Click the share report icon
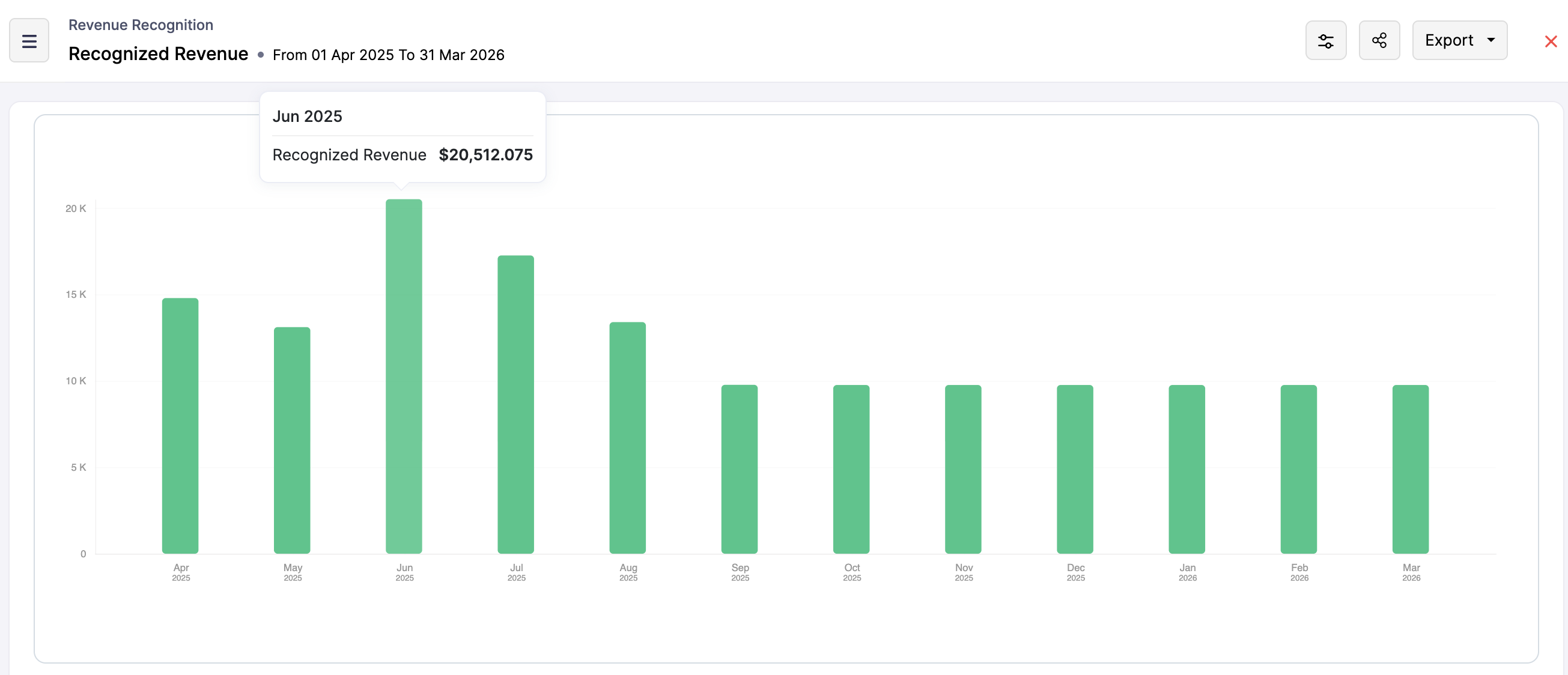 [x=1379, y=41]
